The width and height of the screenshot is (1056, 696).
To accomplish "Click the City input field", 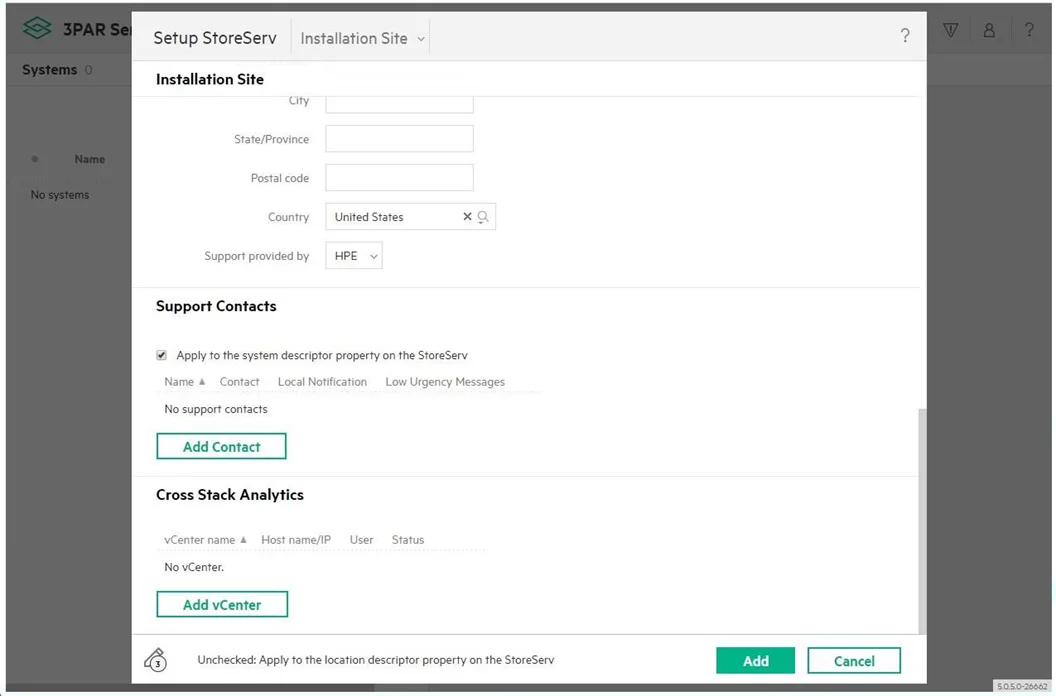I will [x=399, y=104].
